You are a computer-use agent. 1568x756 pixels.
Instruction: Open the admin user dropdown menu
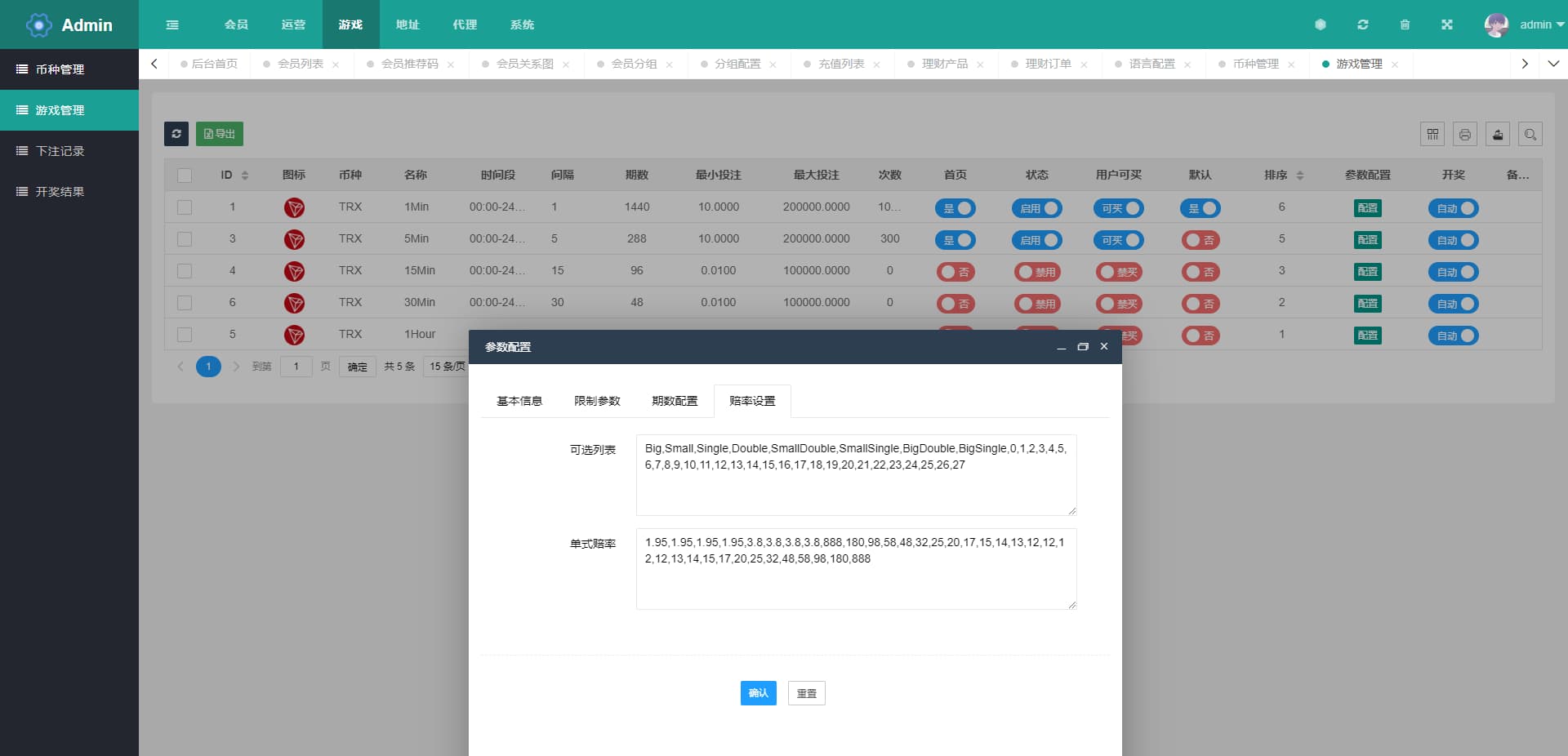click(1524, 24)
